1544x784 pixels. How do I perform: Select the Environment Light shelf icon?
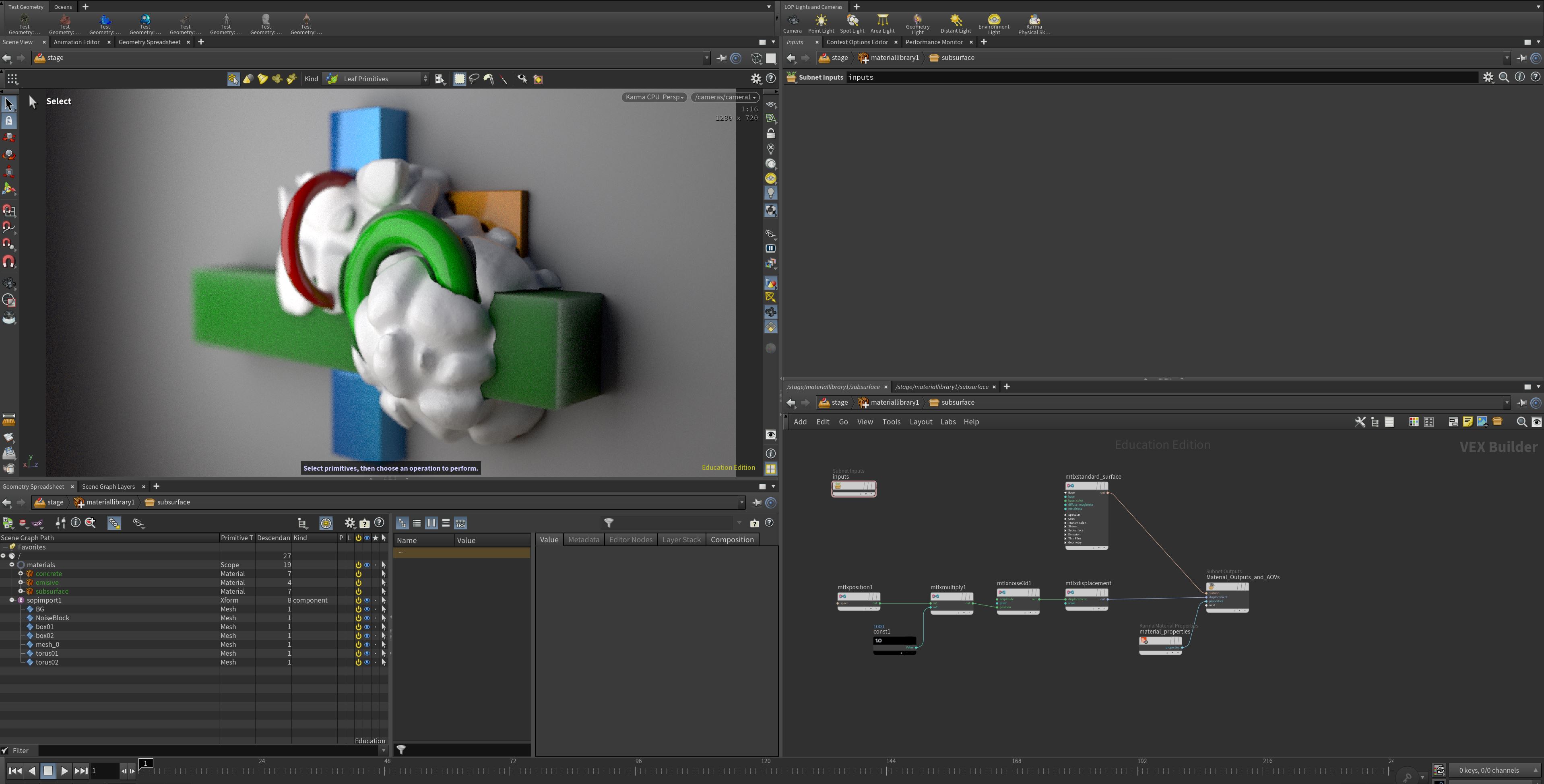click(993, 25)
